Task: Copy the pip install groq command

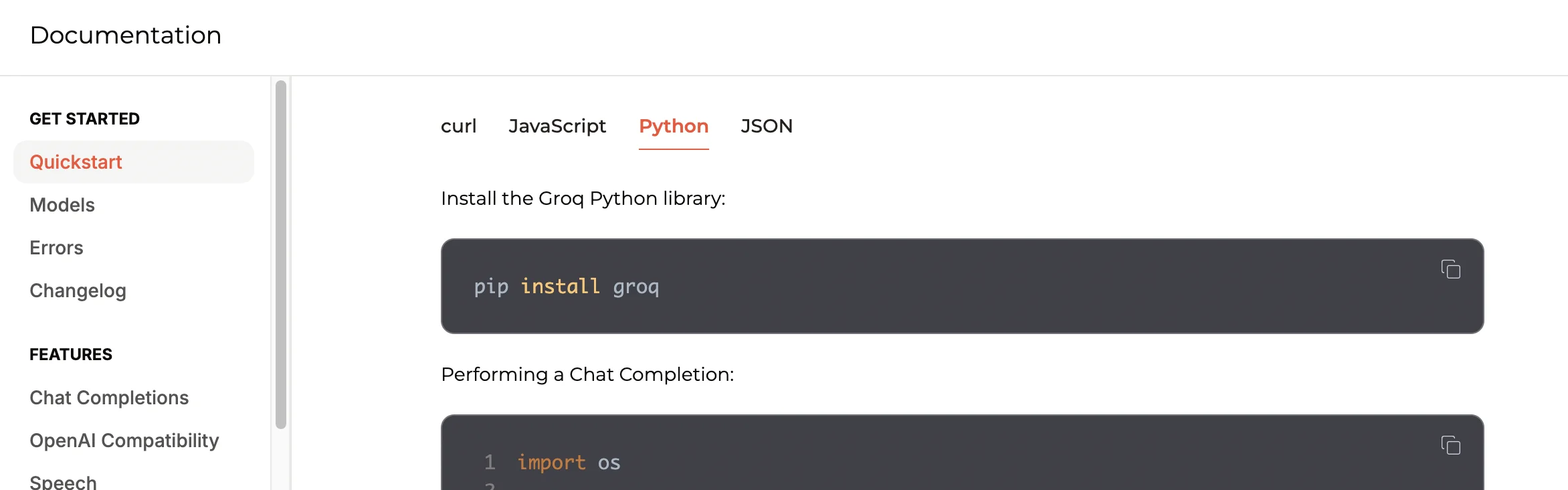Action: [x=1450, y=269]
